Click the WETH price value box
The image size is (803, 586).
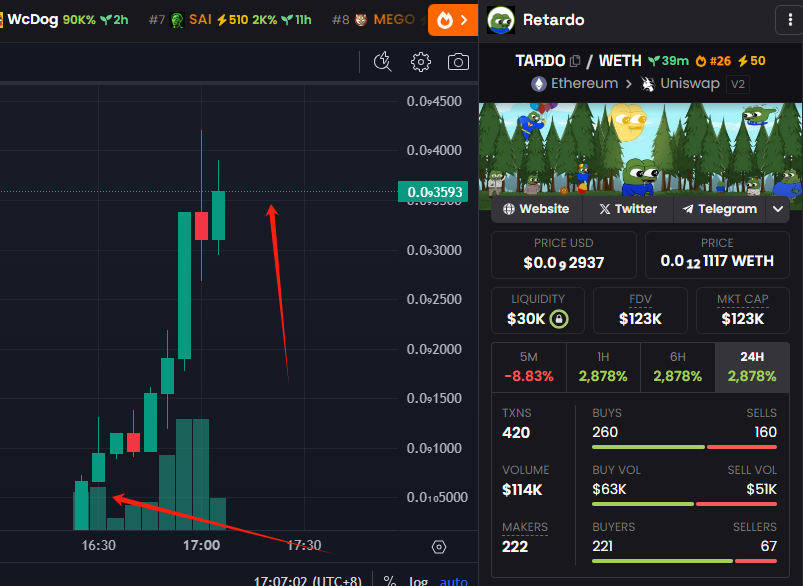[x=717, y=255]
